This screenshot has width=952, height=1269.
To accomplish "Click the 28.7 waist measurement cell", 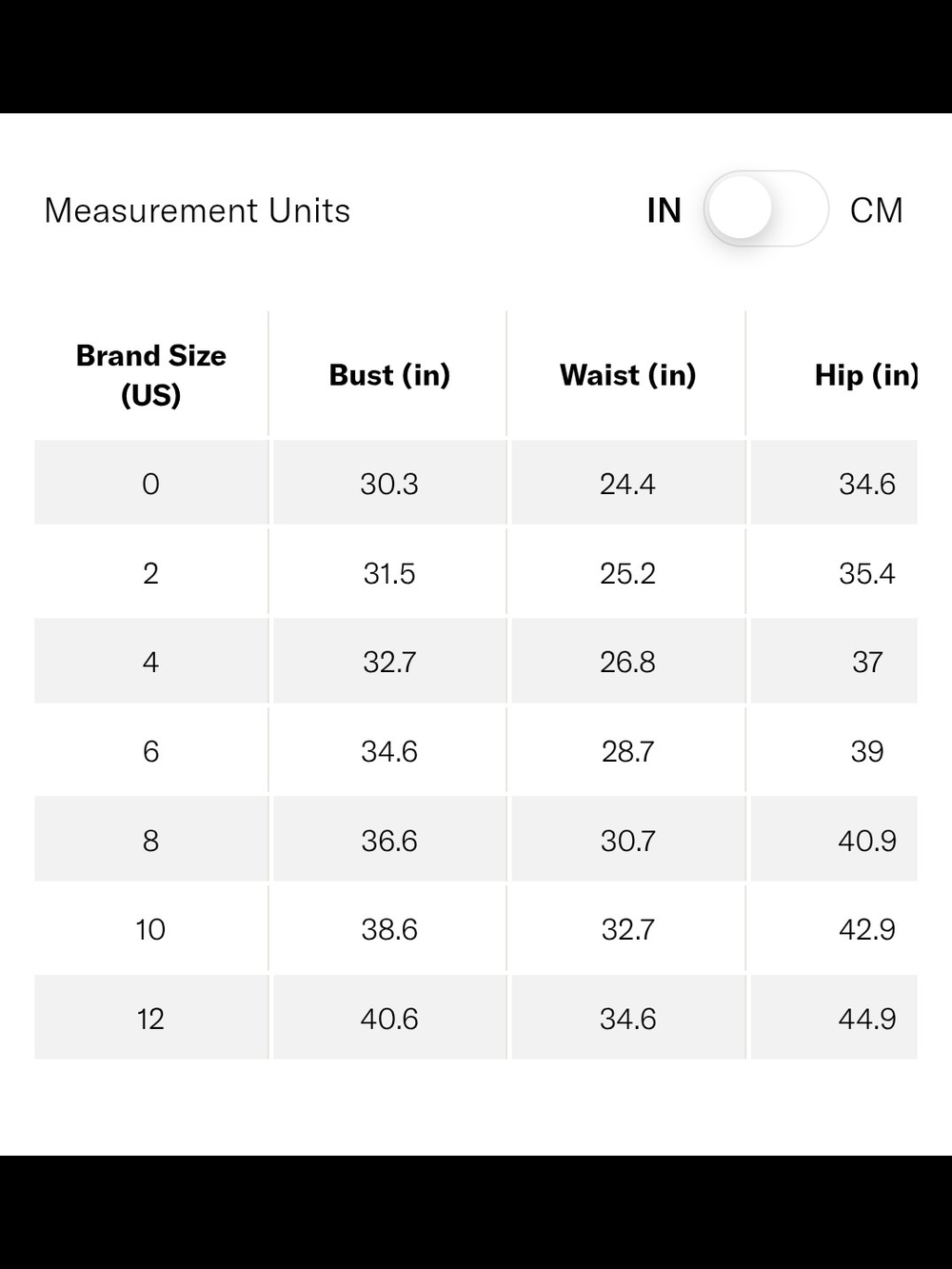I will (628, 751).
